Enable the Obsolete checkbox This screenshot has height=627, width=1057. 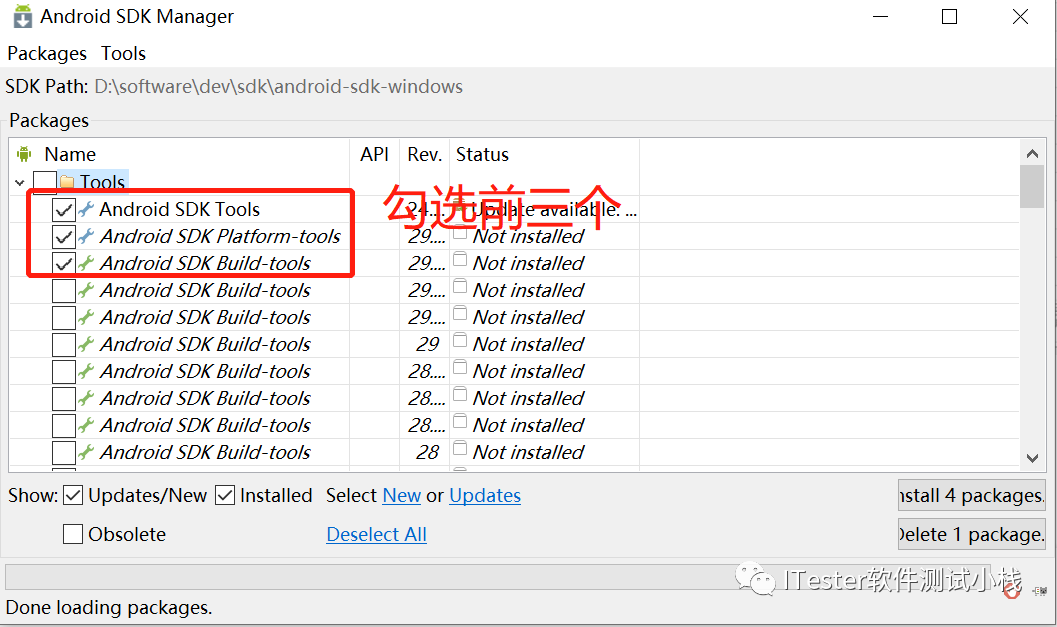tap(73, 534)
